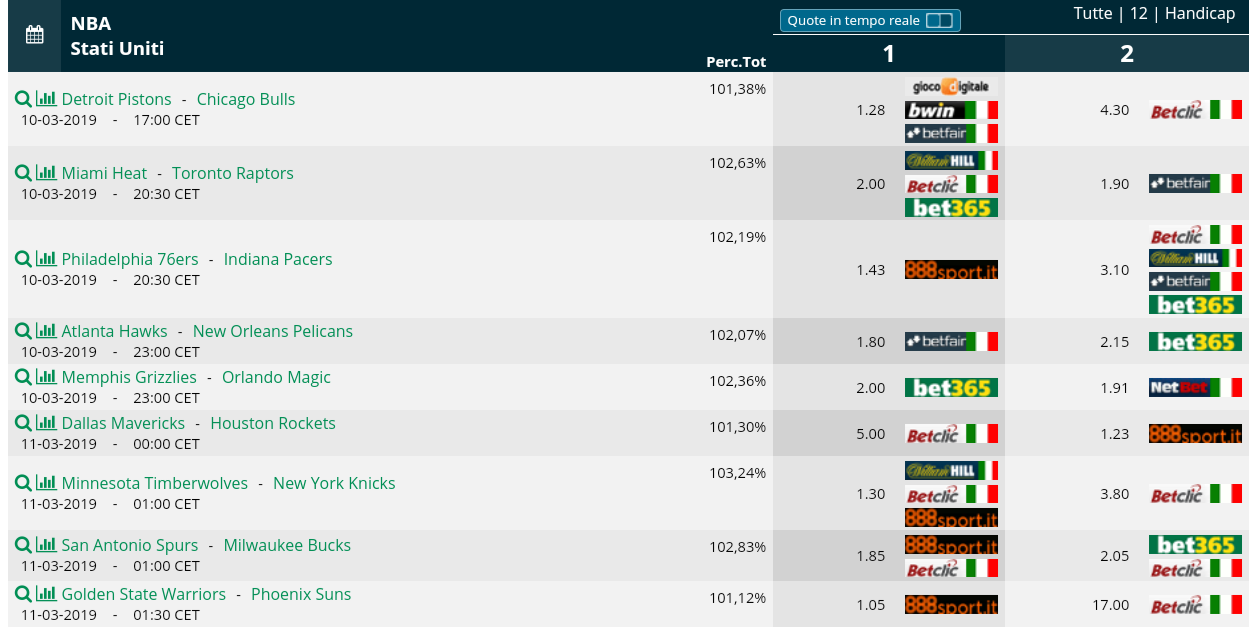The height and width of the screenshot is (627, 1249).
Task: Open statistics chart icon for Detroit Pistons match
Action: (x=46, y=99)
